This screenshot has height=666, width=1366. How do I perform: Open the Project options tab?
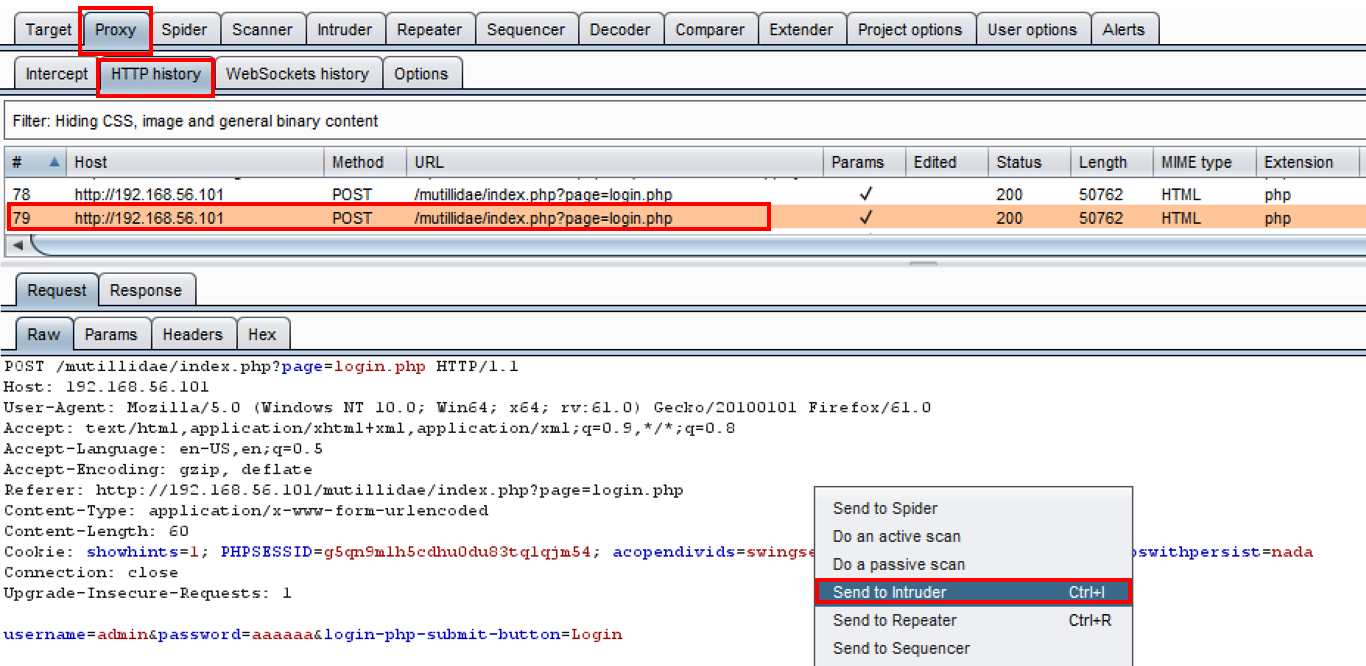(909, 29)
